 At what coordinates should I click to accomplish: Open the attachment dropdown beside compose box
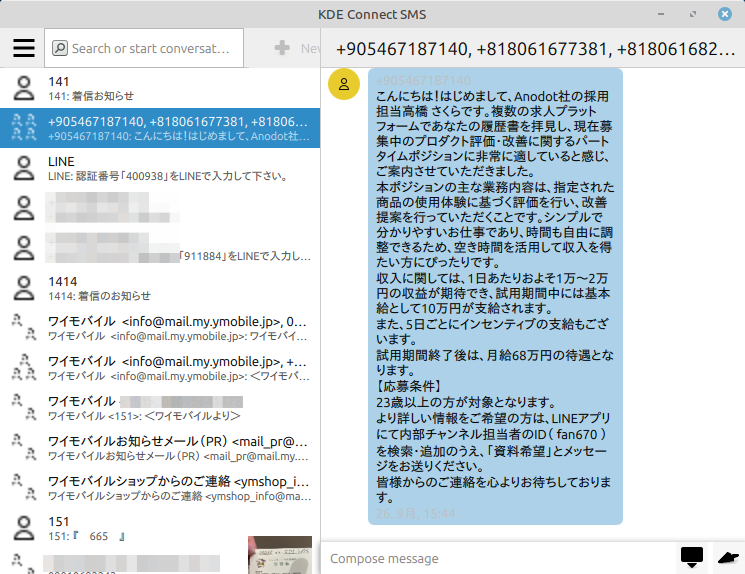pos(691,557)
